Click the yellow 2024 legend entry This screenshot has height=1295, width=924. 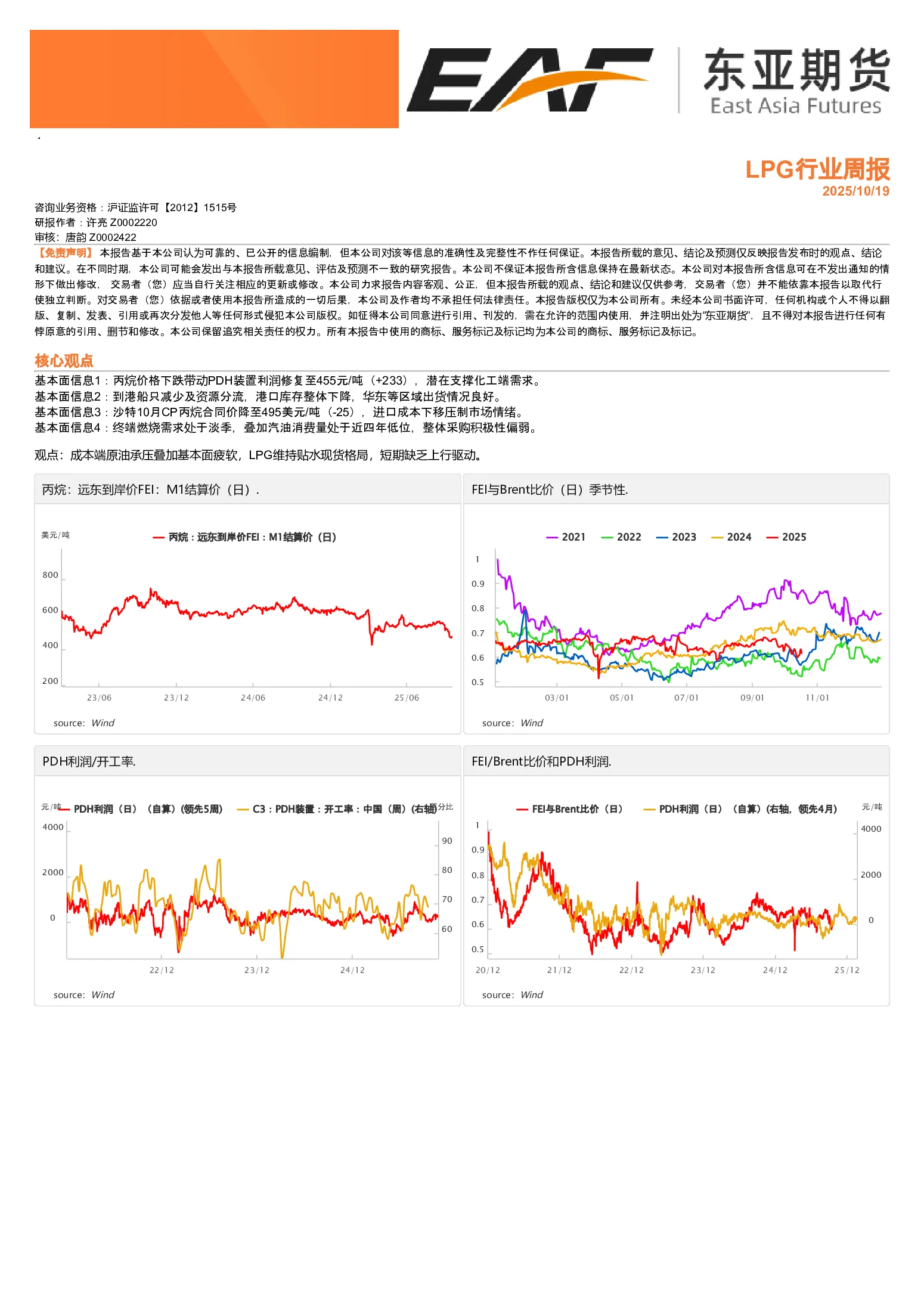pyautogui.click(x=731, y=537)
